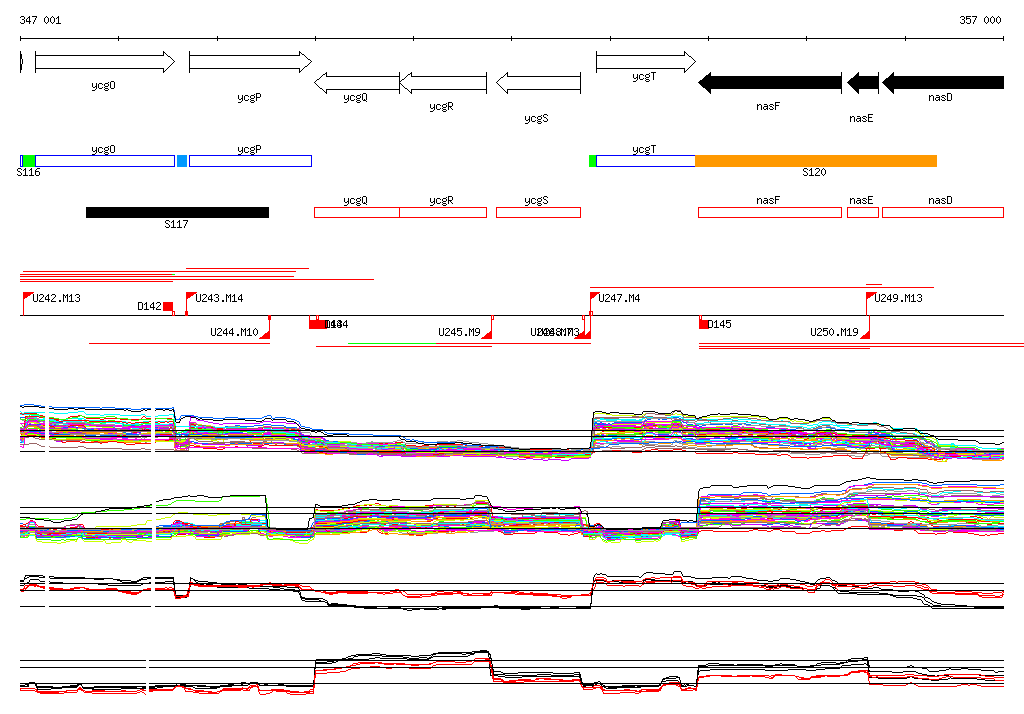Click the orange S120 segment bar
This screenshot has width=1024, height=714.
coord(815,161)
